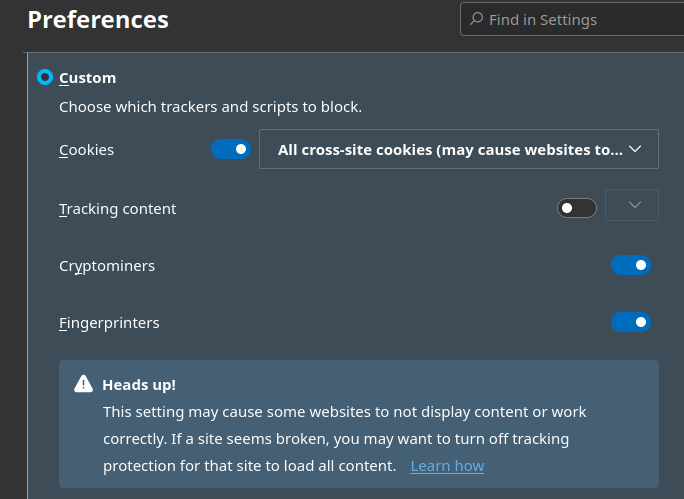Image resolution: width=684 pixels, height=499 pixels.
Task: Click the Heads up! title text
Action: tap(139, 385)
